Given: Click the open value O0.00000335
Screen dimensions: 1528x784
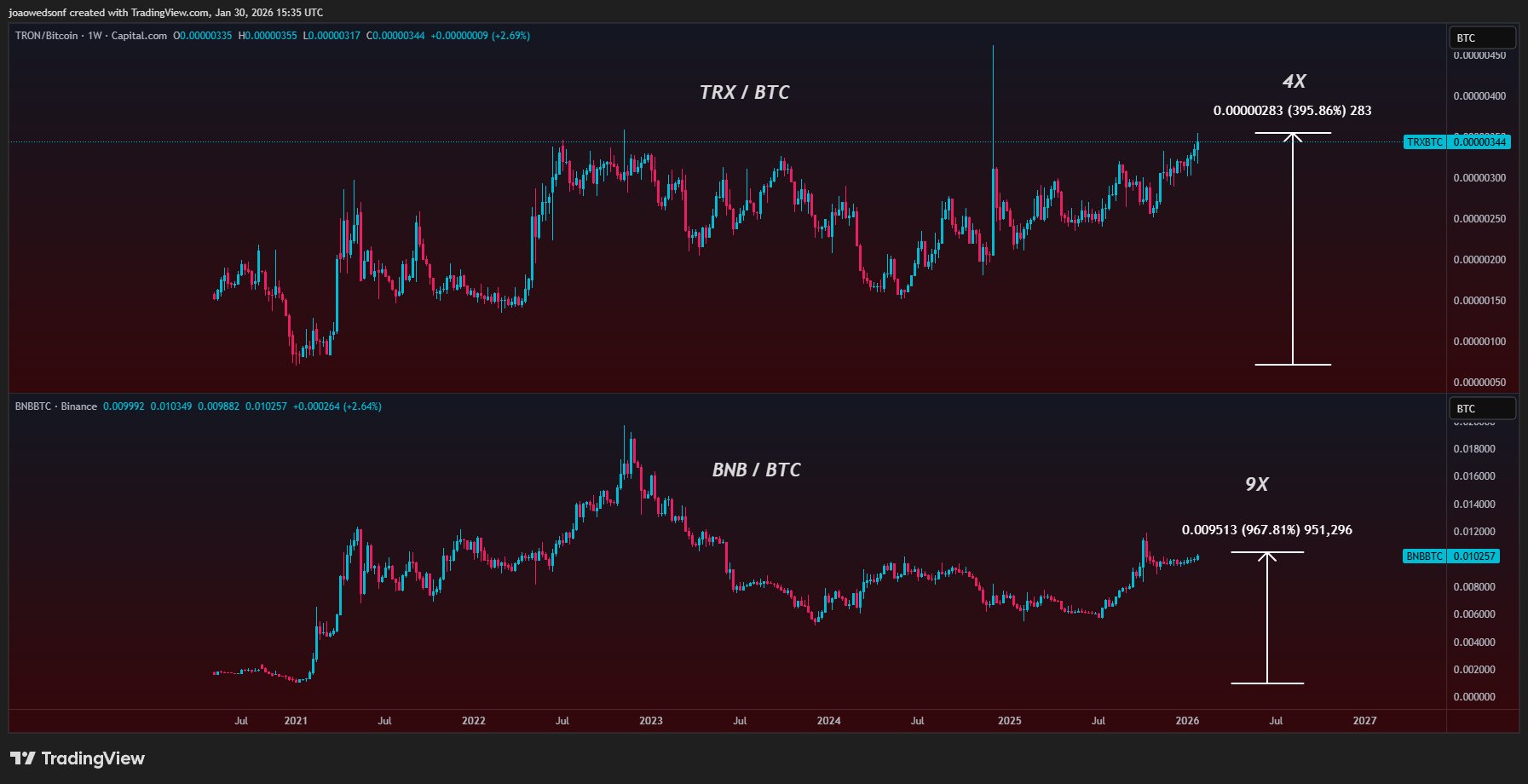Looking at the screenshot, I should click(203, 36).
